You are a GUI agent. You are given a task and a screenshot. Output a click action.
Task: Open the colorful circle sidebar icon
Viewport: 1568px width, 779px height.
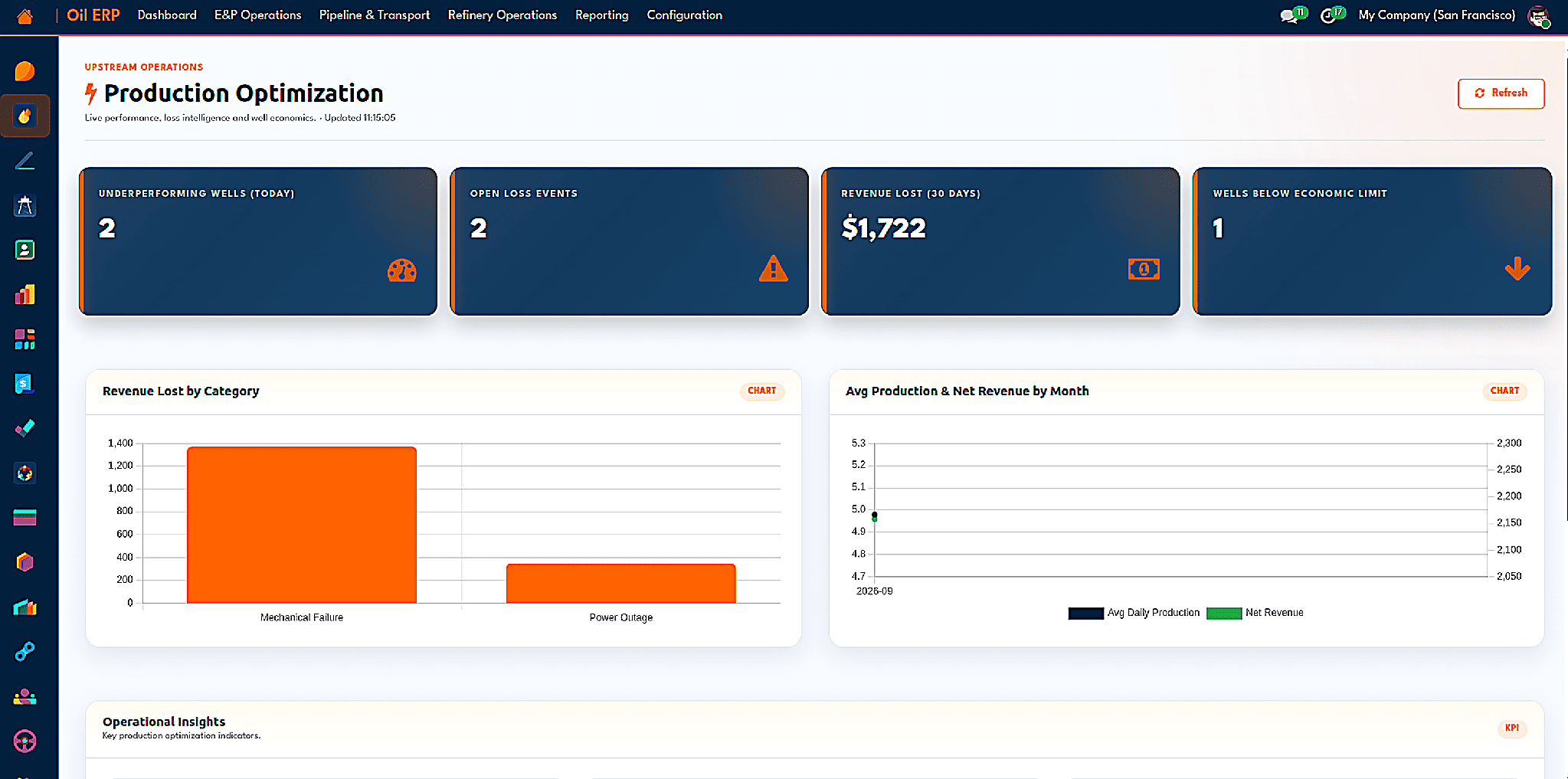25,473
